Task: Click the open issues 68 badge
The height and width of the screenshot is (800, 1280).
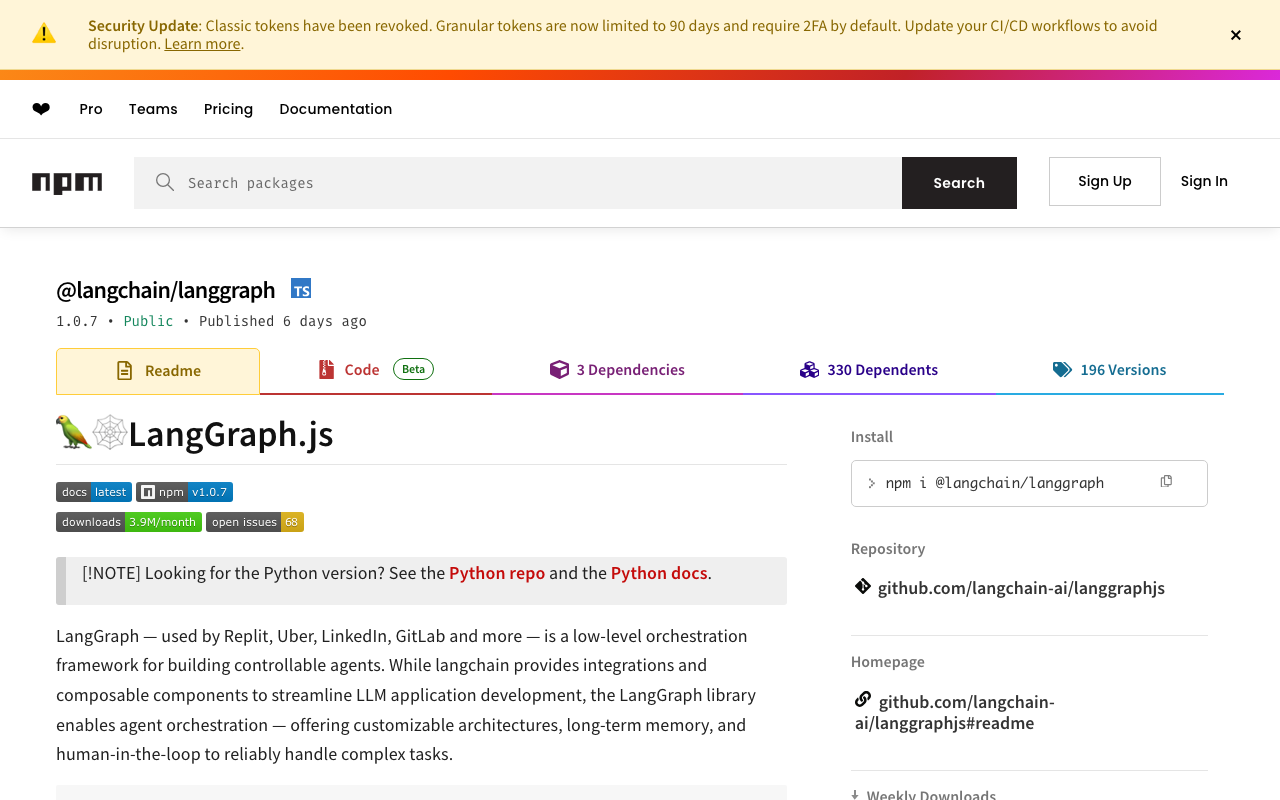Action: click(x=255, y=522)
